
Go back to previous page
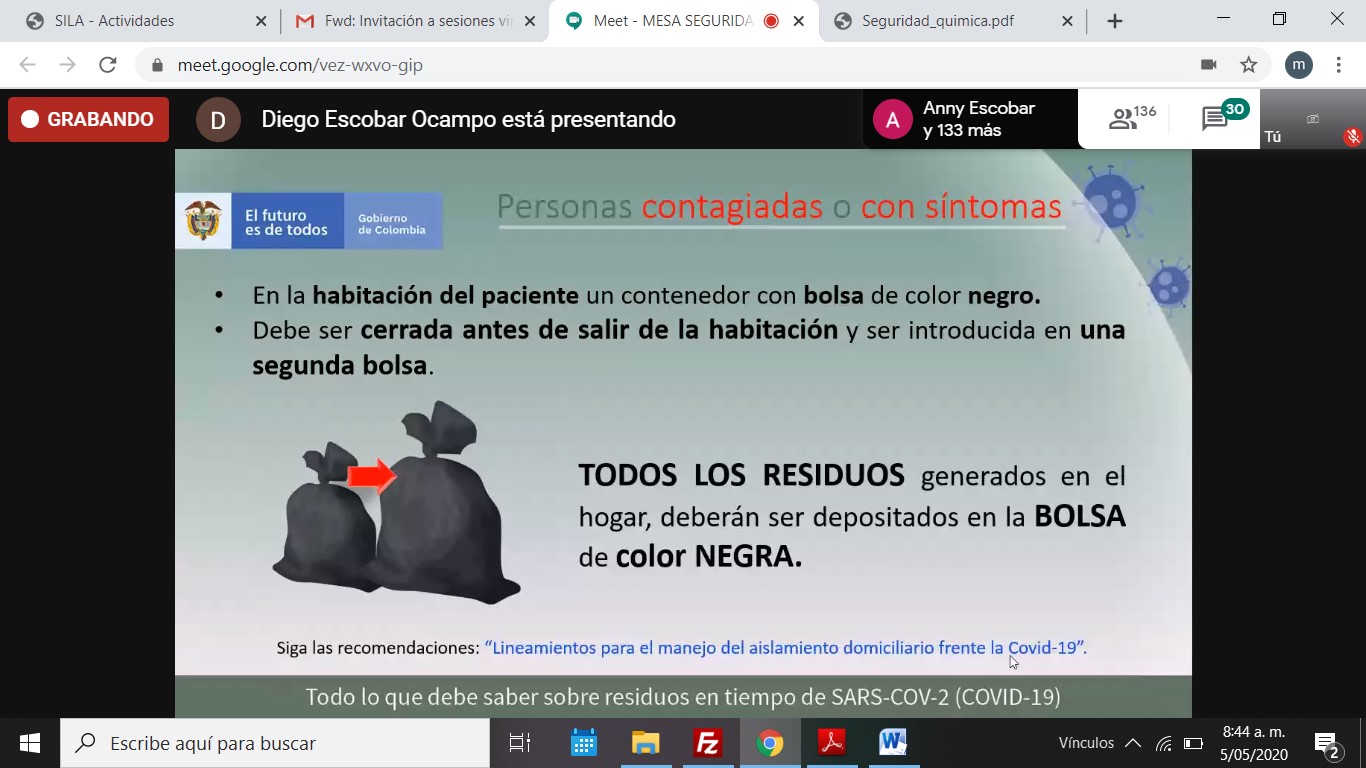[27, 65]
